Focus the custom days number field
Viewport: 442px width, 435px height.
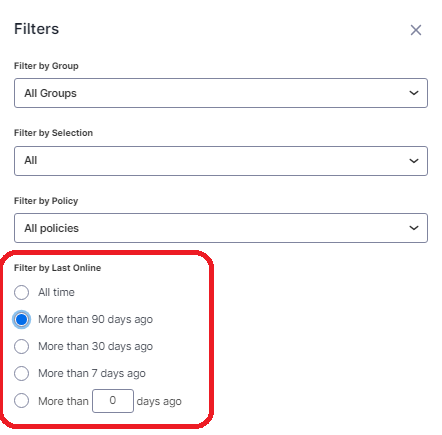[x=113, y=401]
